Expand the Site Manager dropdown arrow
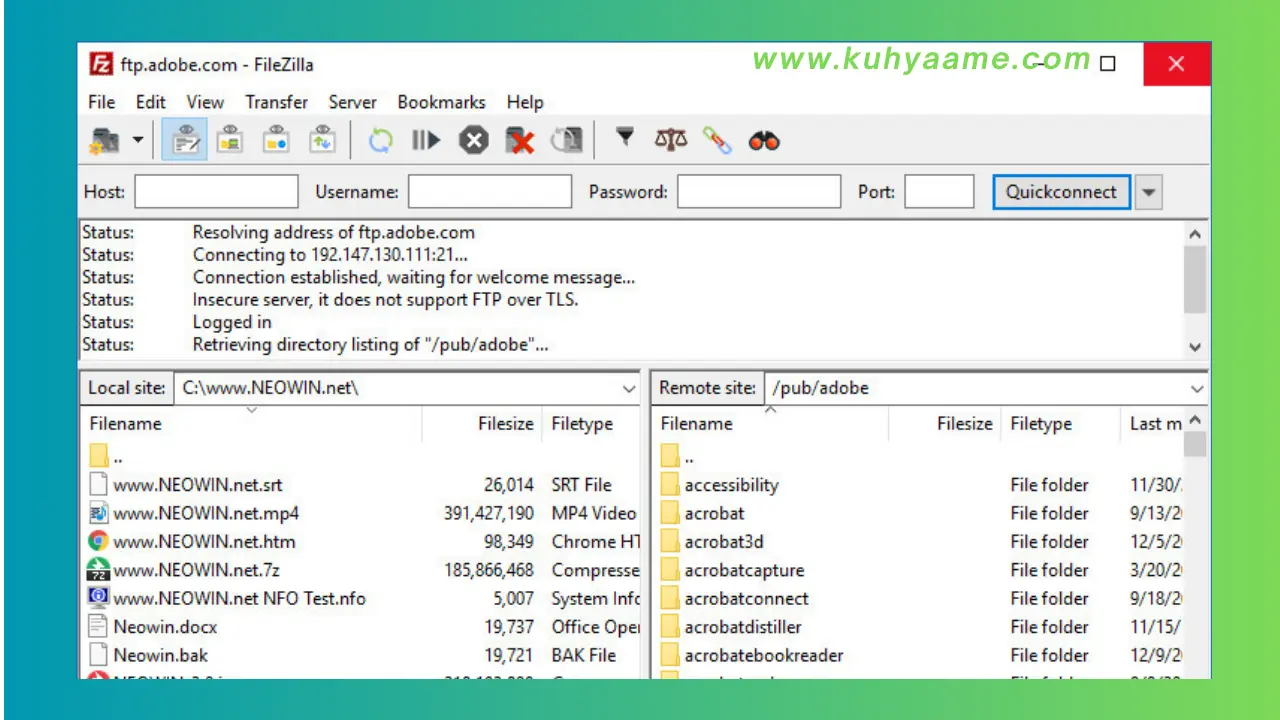This screenshot has width=1280, height=720. point(137,141)
